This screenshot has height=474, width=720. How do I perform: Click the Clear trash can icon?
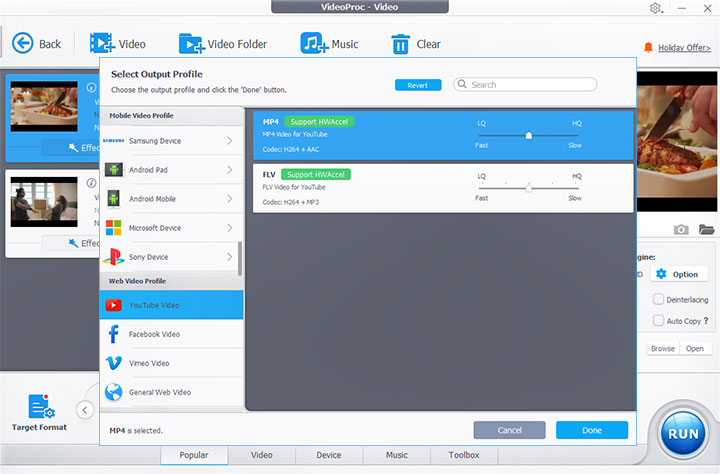[400, 45]
